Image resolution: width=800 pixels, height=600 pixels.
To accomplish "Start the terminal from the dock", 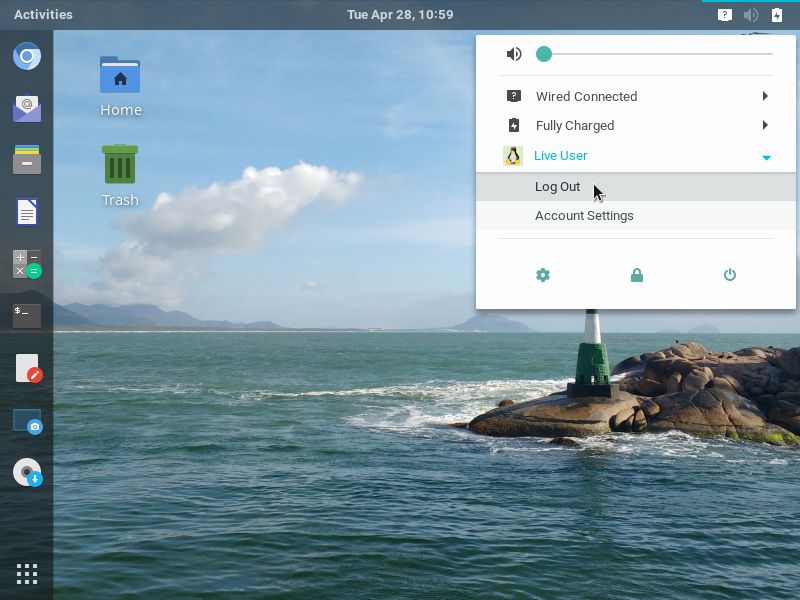I will (x=27, y=314).
